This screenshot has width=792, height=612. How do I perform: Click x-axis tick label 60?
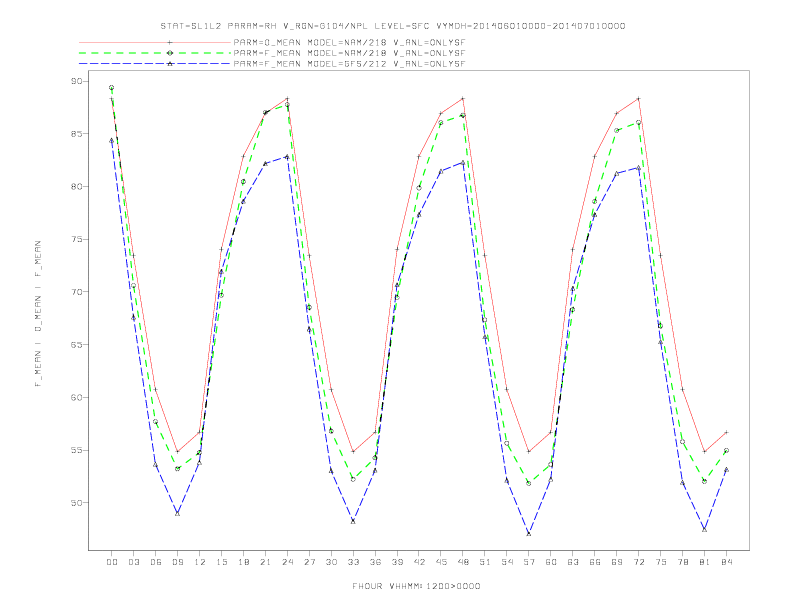[x=551, y=562]
